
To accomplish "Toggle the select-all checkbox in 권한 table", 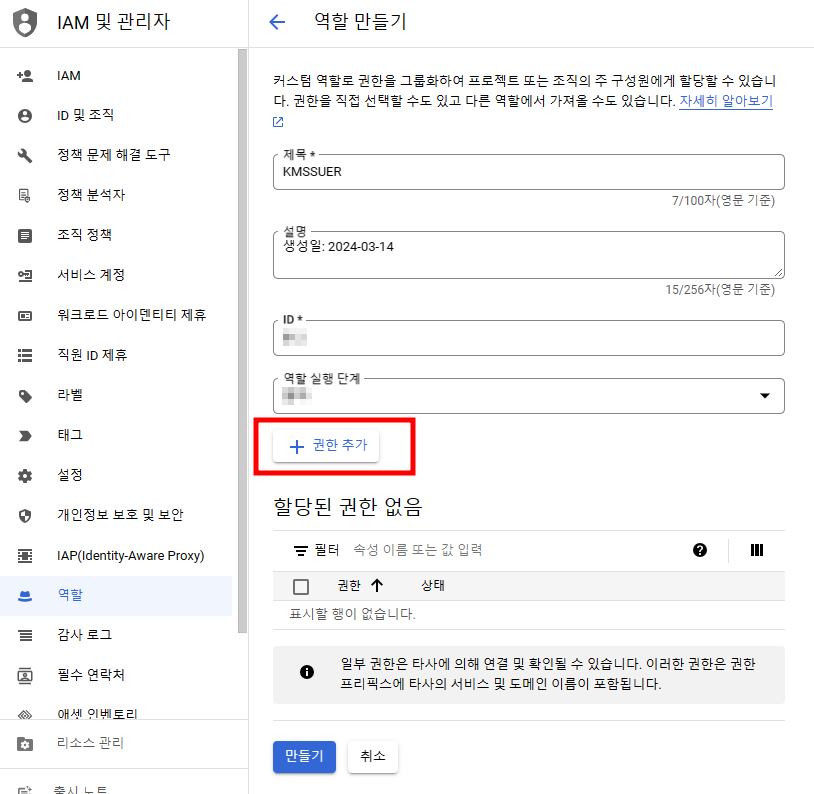I will [301, 587].
